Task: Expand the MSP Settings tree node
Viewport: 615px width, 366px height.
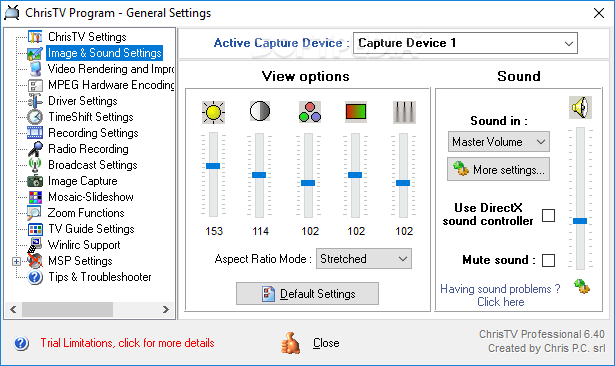Action: tap(16, 261)
